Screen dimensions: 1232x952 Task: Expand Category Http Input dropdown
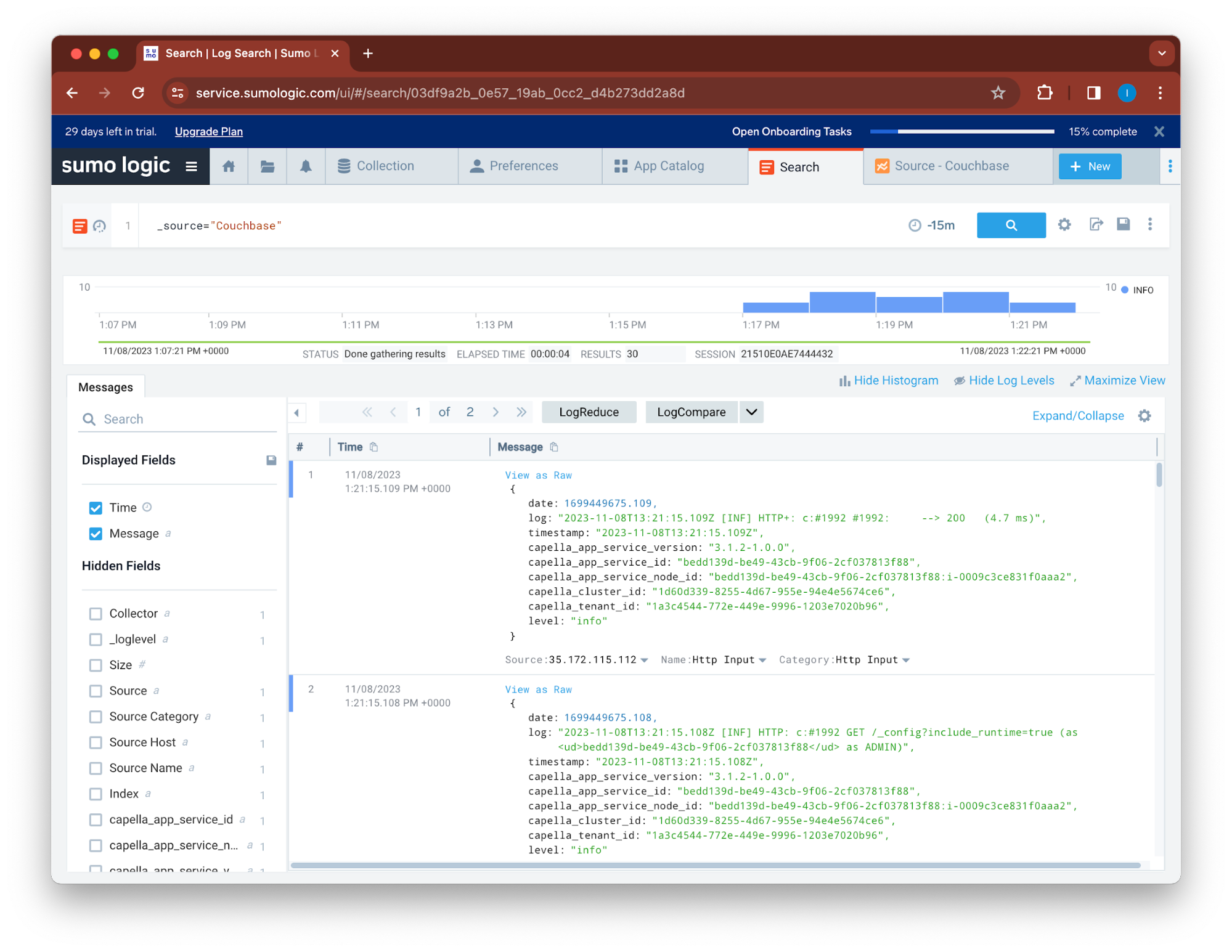tap(905, 661)
